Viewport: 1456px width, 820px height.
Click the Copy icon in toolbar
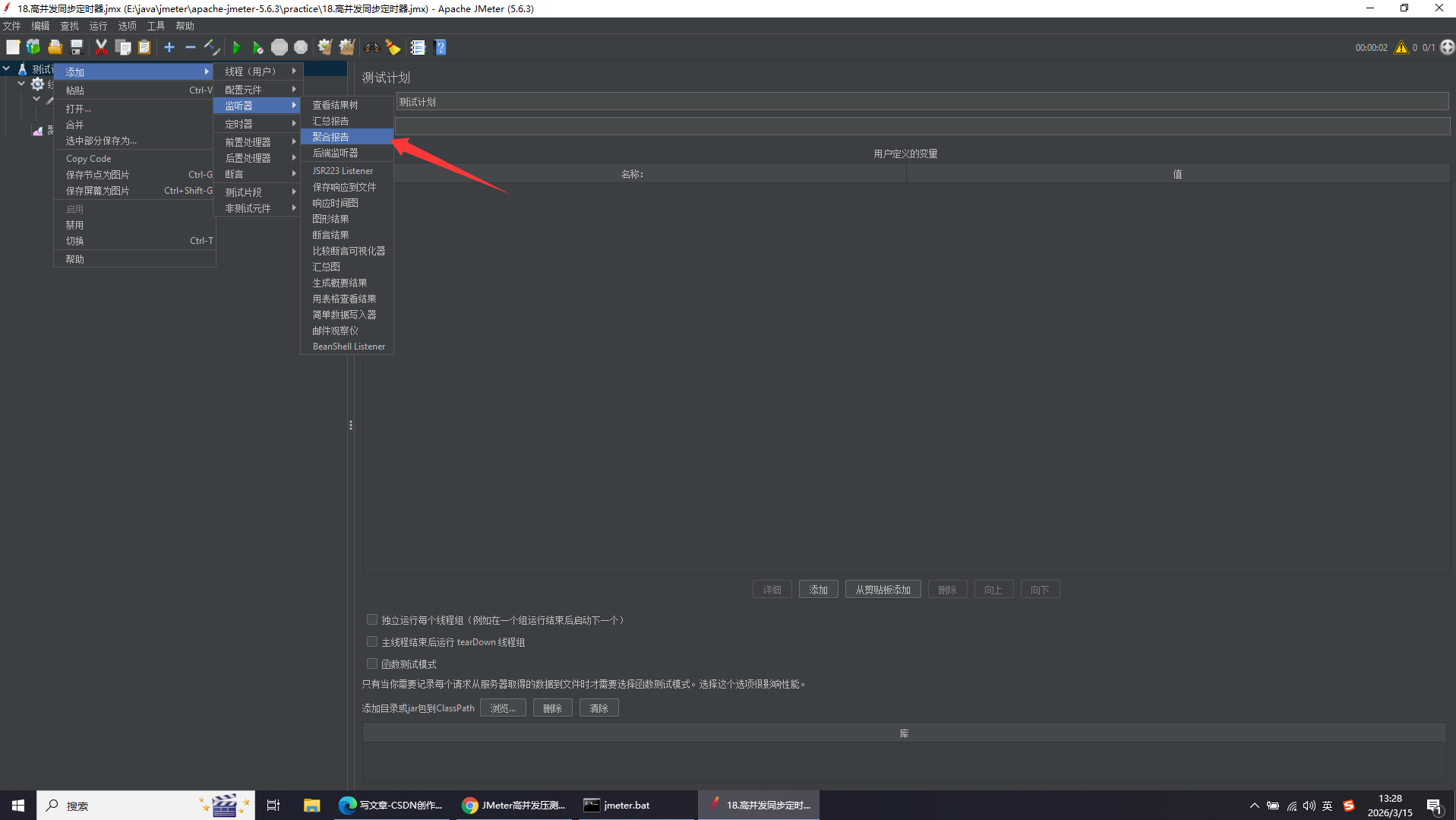click(122, 47)
